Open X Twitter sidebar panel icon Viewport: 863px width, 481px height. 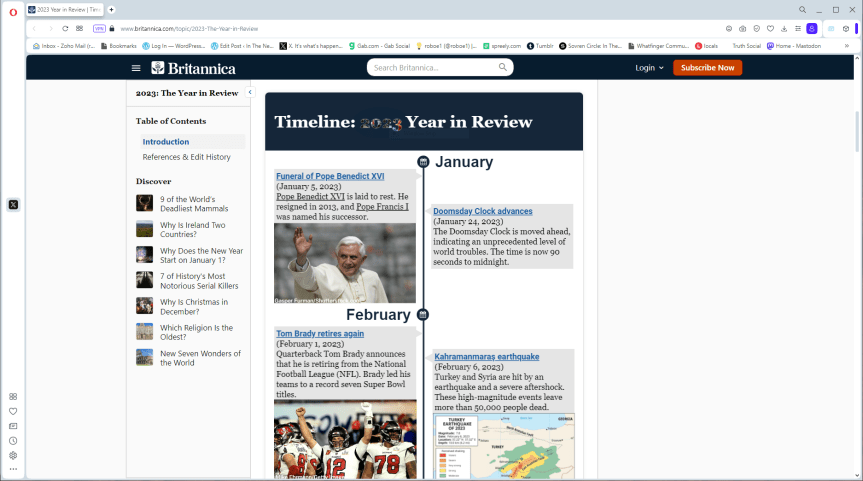pos(13,205)
